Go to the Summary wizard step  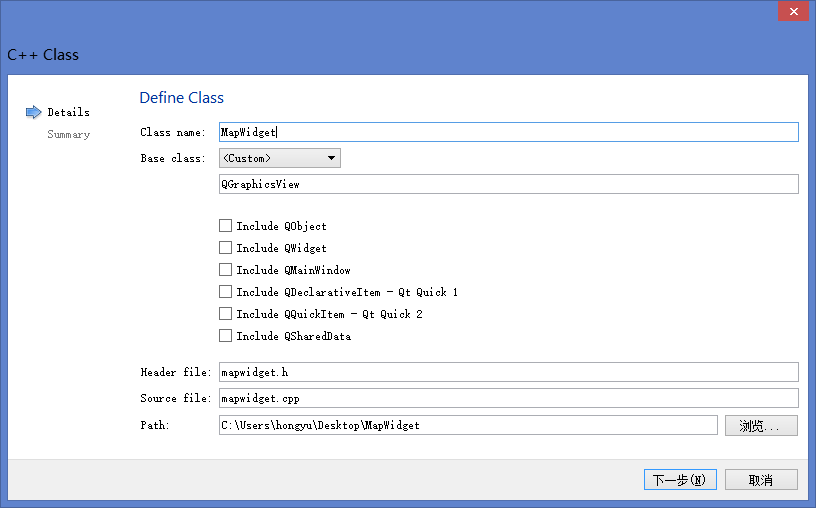(x=68, y=134)
